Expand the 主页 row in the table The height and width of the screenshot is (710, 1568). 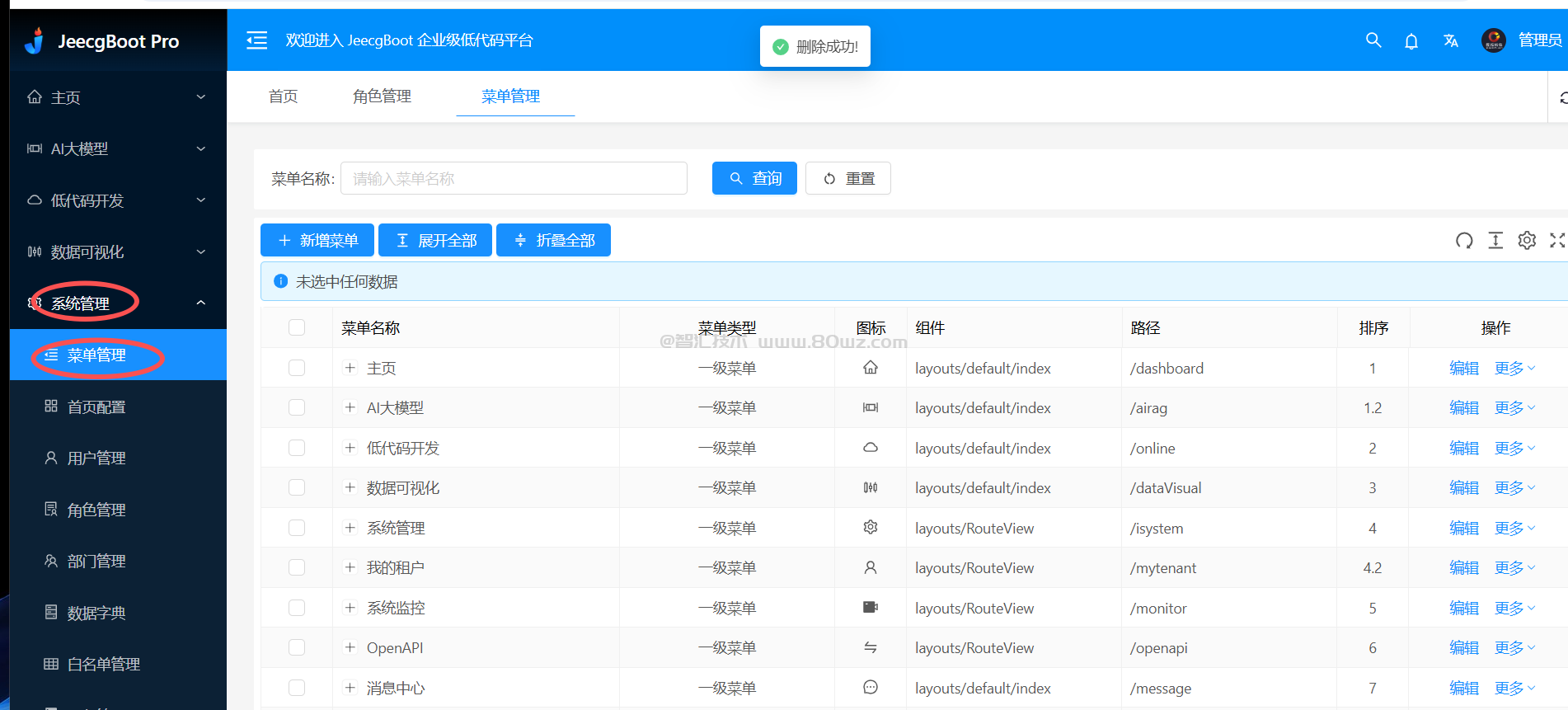pos(350,368)
